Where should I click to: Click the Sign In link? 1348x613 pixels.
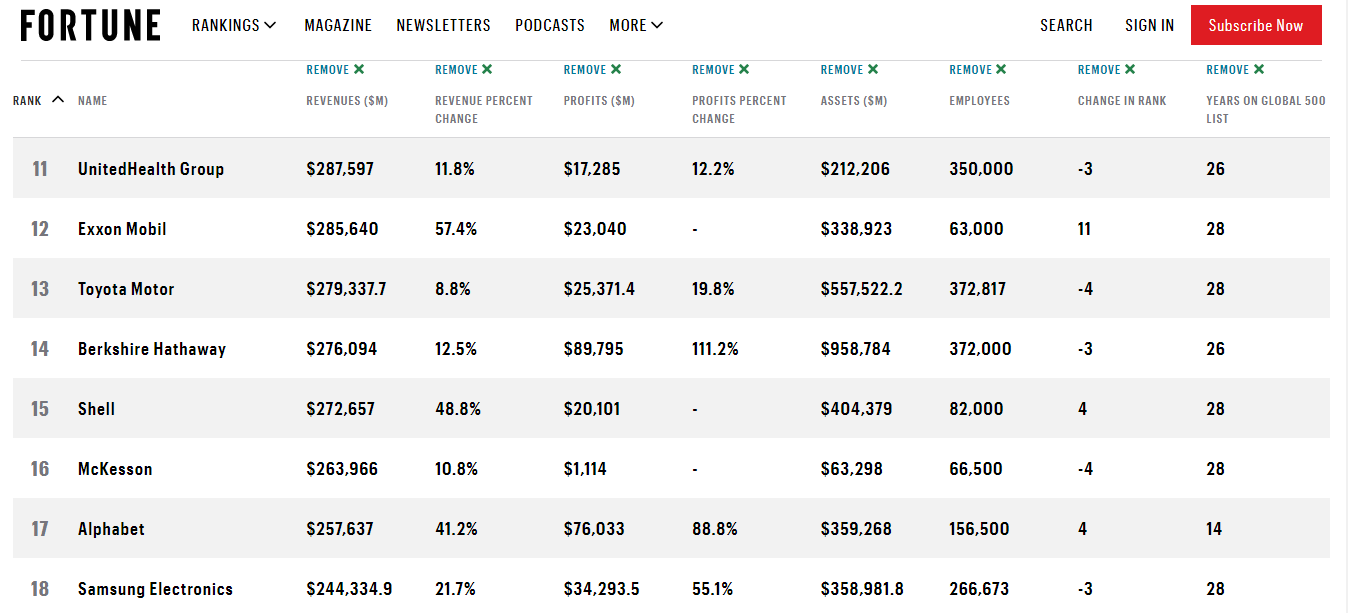pos(1149,25)
